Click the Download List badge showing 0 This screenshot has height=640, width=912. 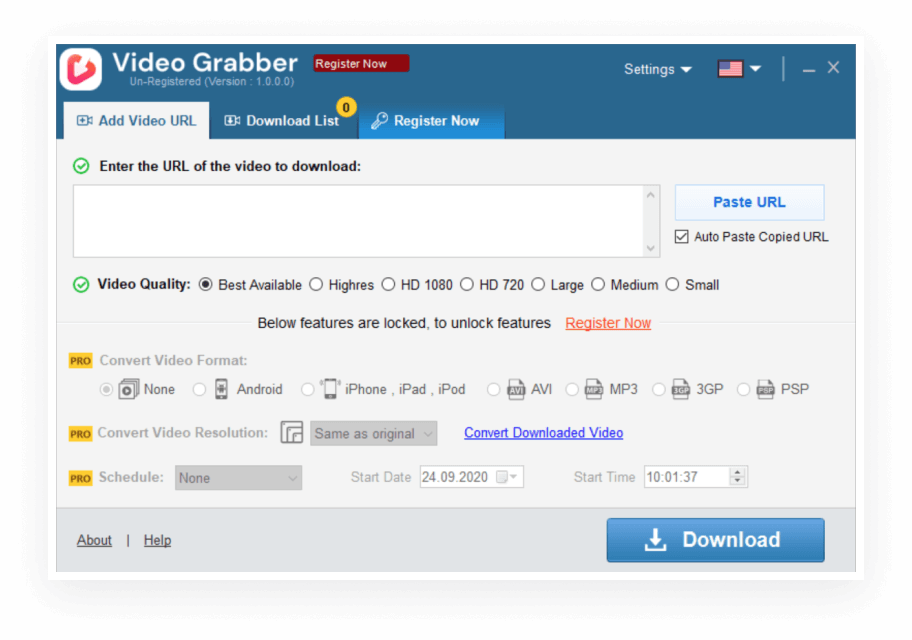point(346,107)
